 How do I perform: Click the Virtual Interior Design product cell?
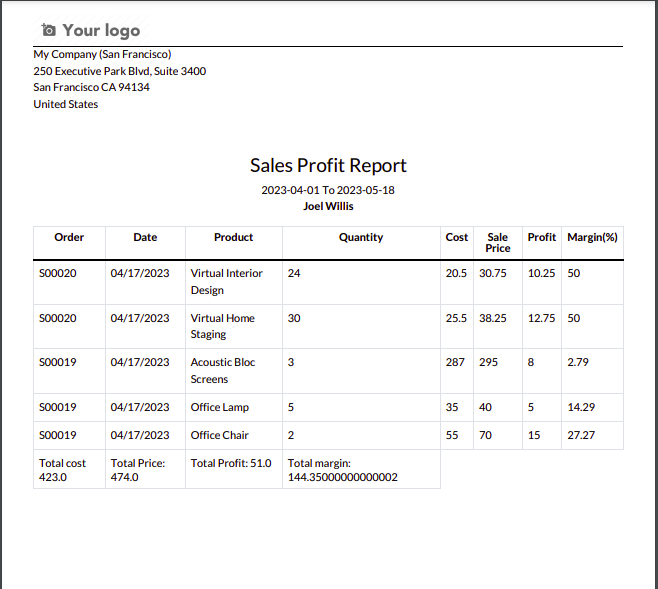pyautogui.click(x=227, y=281)
